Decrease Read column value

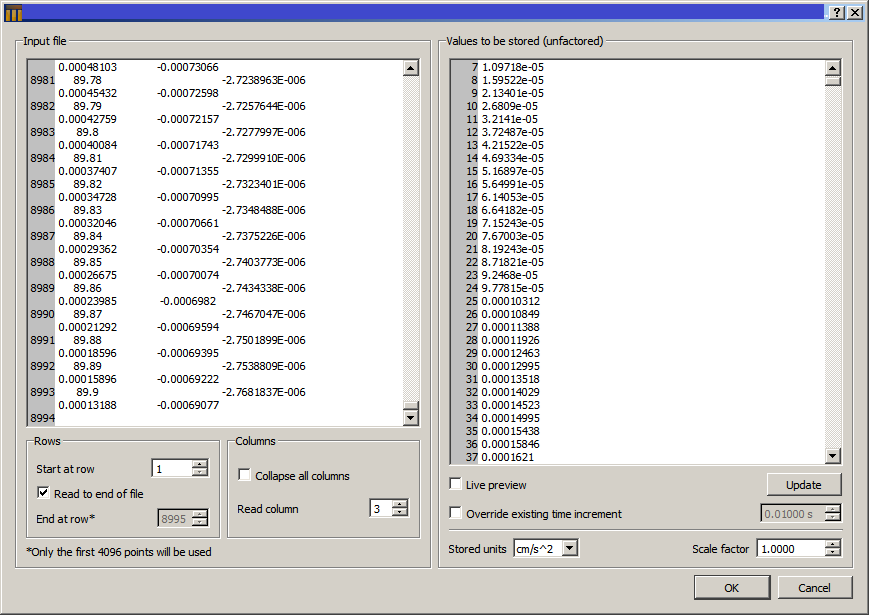[x=400, y=513]
